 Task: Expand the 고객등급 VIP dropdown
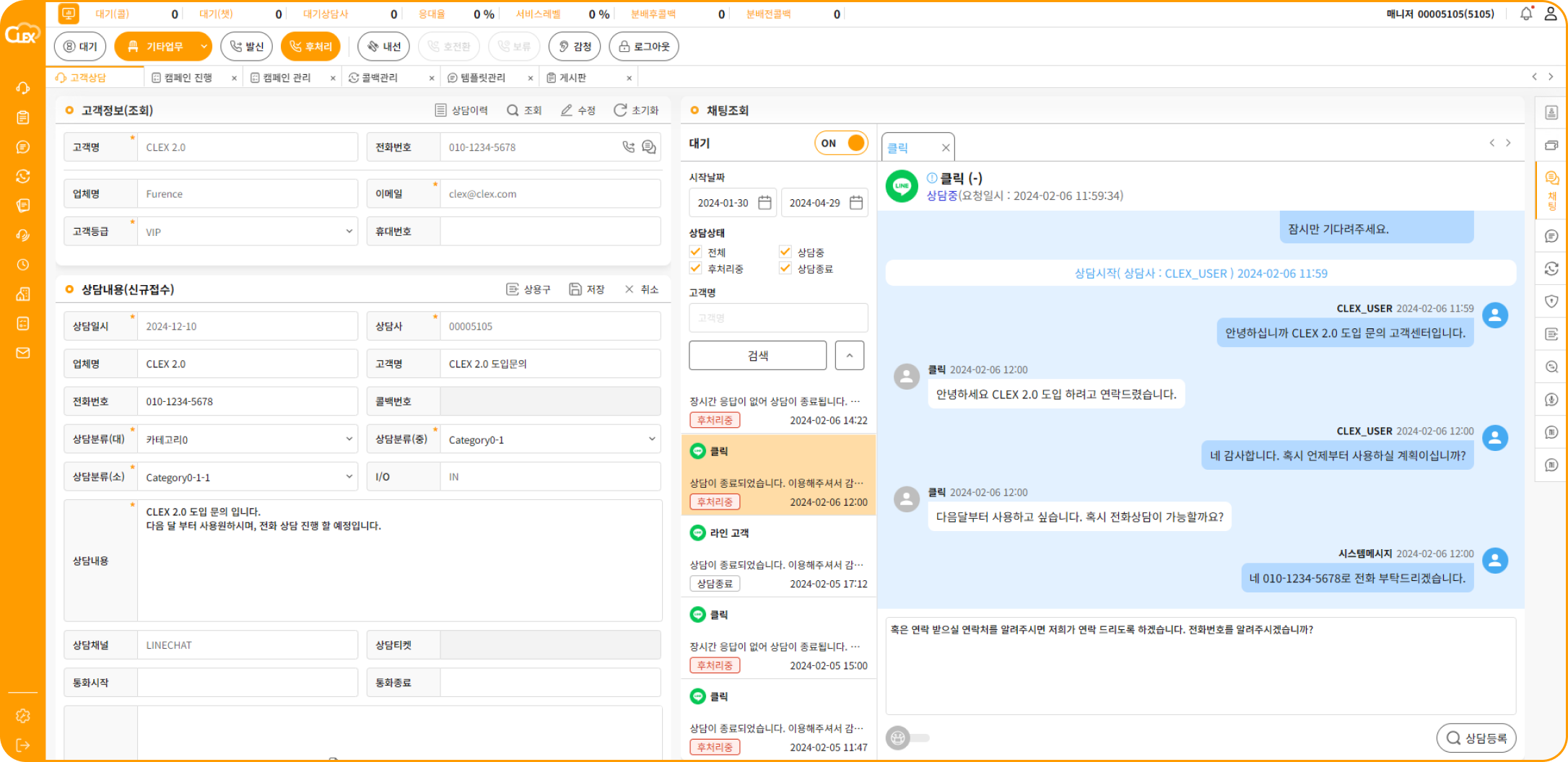point(248,232)
